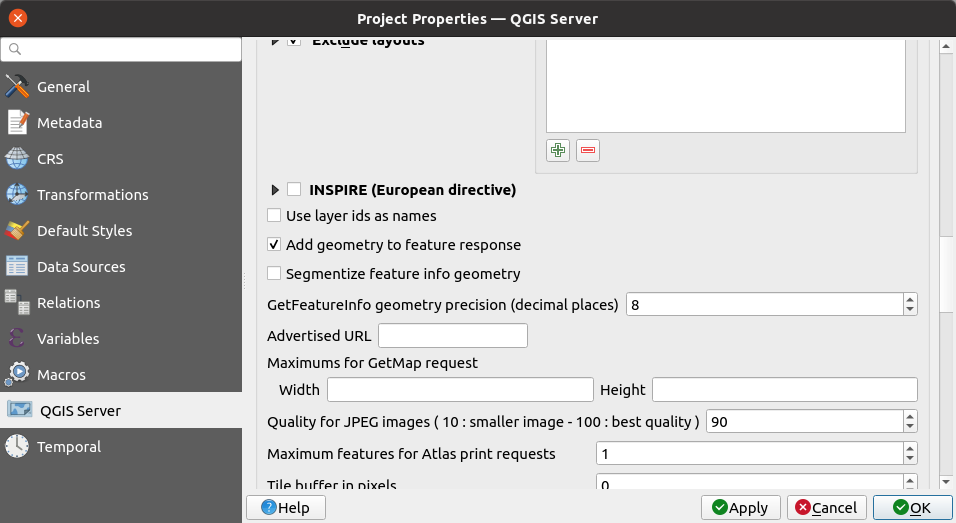This screenshot has height=523, width=956.
Task: Decrease maximum Atlas print features
Action: pos(910,459)
